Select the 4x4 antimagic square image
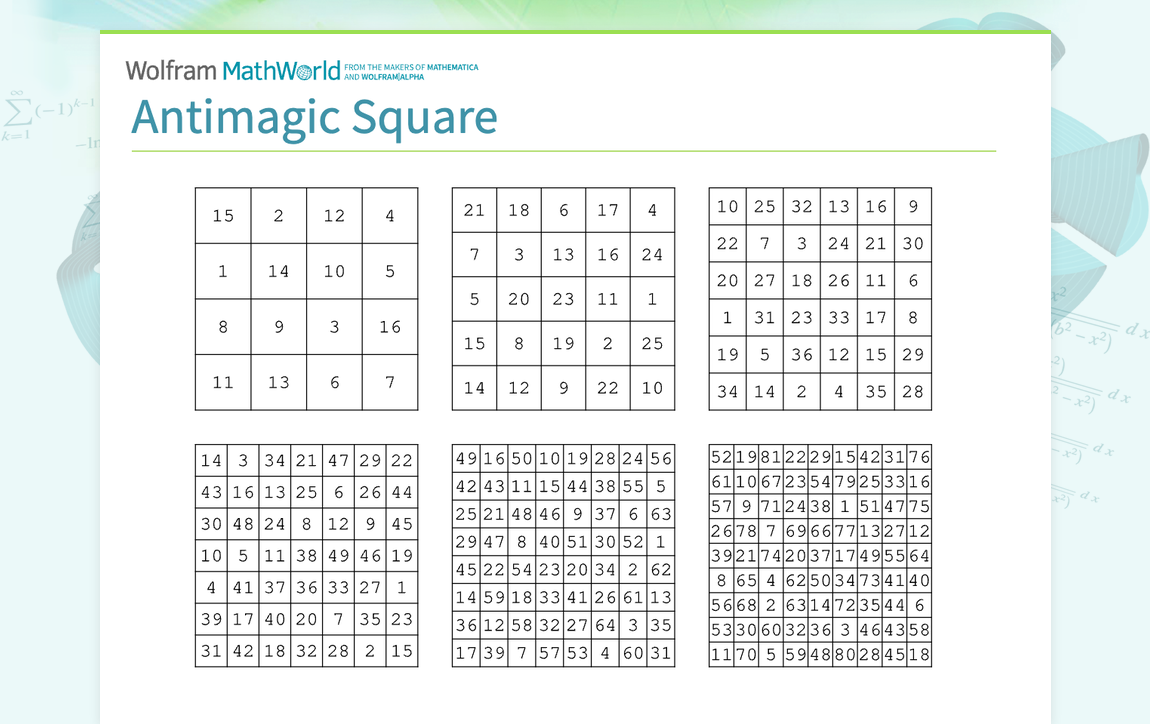Viewport: 1150px width, 724px height. 306,299
